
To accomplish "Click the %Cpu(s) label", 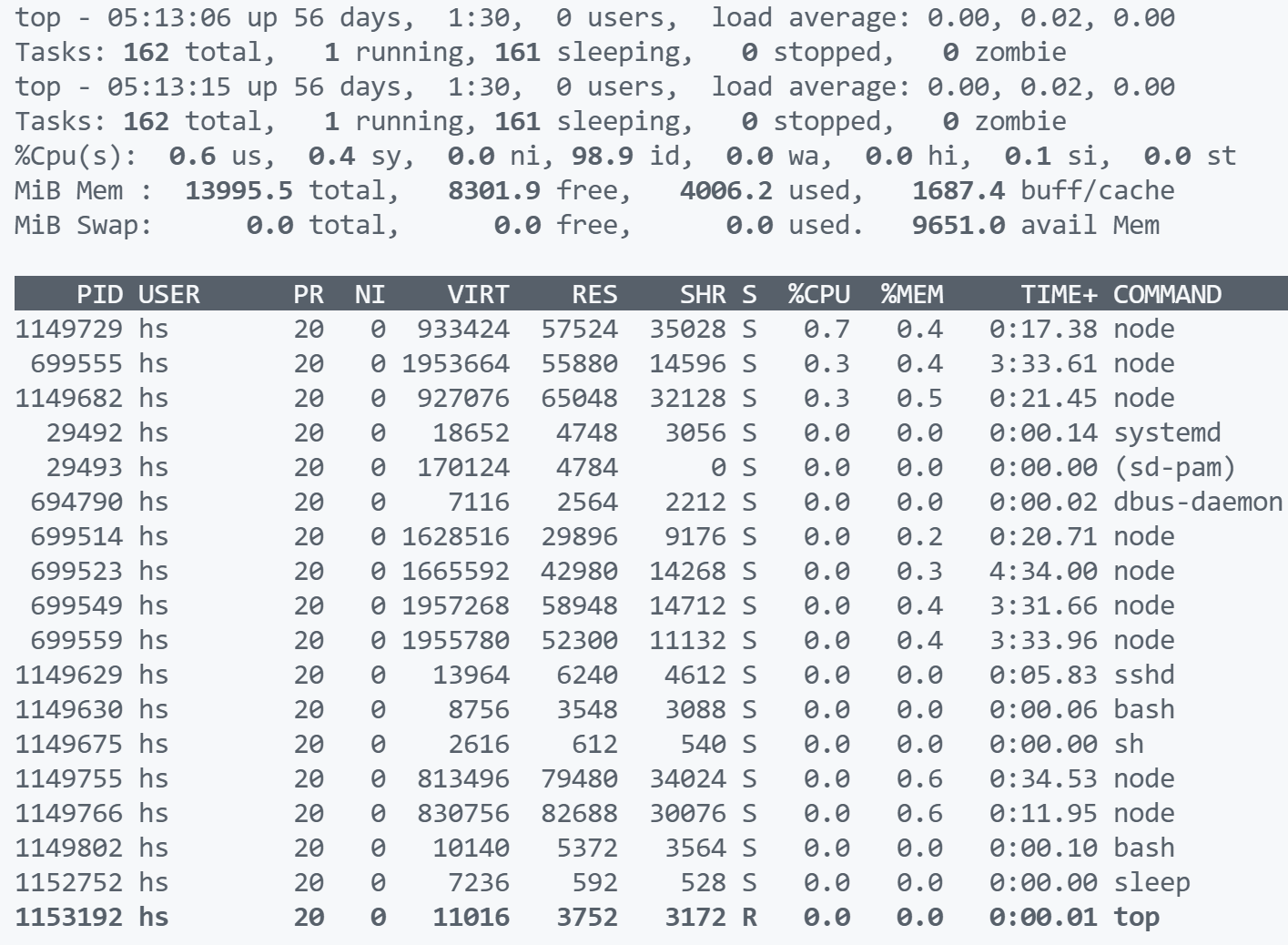I will point(76,156).
